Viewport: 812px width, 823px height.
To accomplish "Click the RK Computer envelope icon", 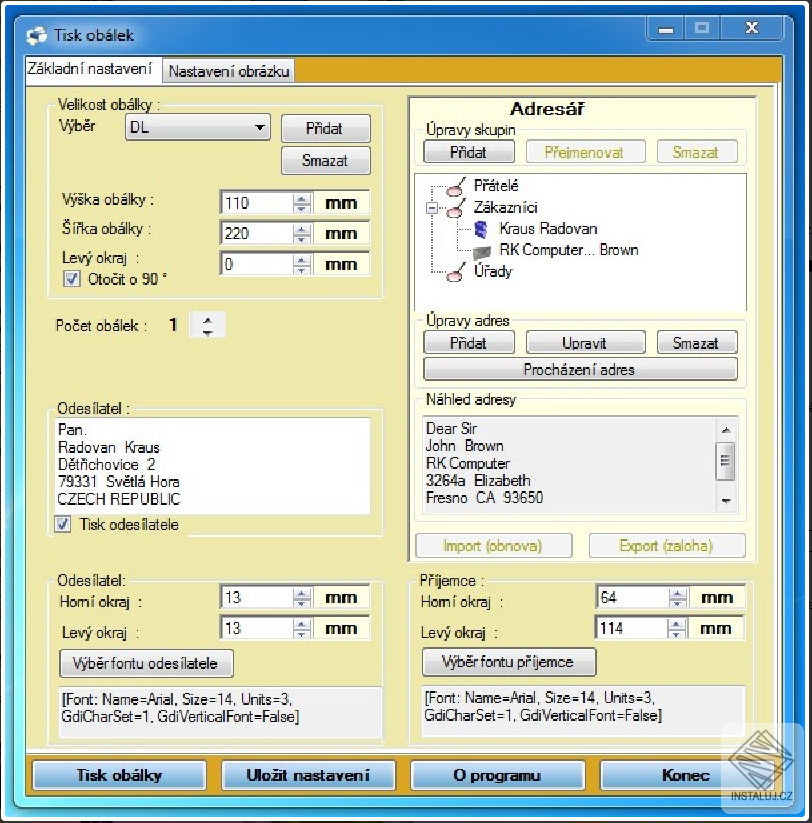I will [x=481, y=251].
